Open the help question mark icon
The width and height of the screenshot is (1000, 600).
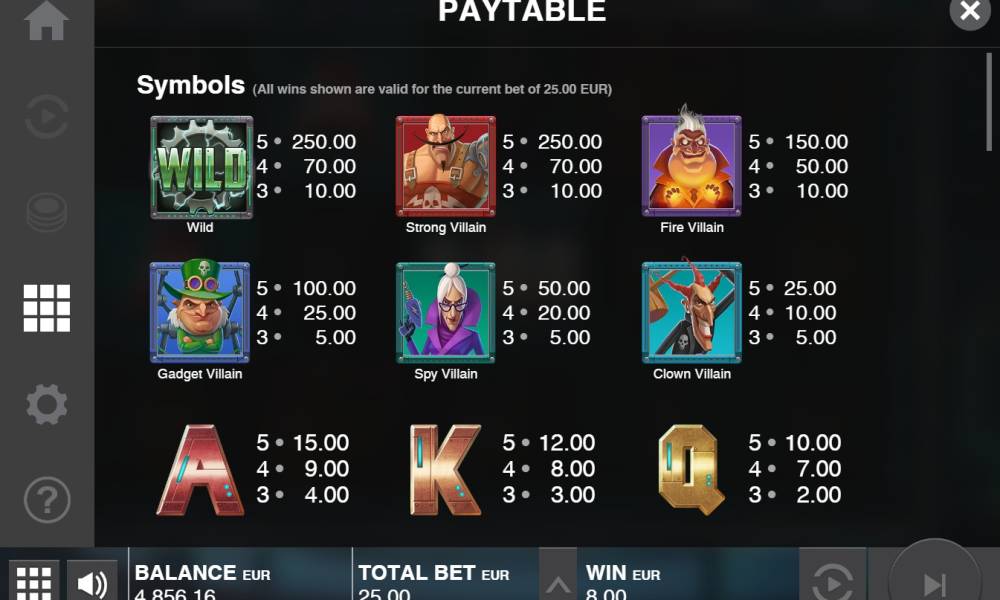pyautogui.click(x=47, y=499)
